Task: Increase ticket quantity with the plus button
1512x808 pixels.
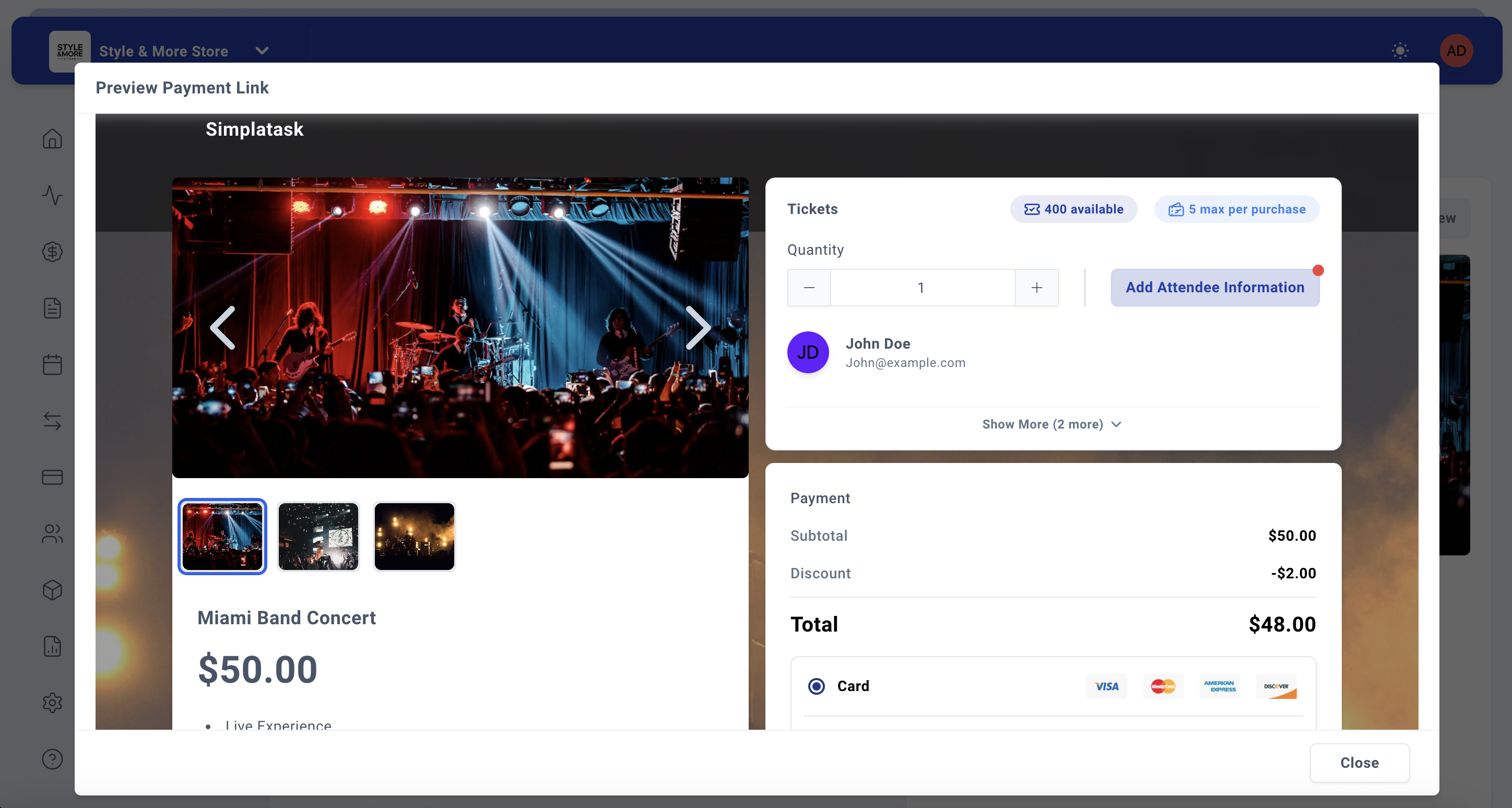Action: tap(1036, 288)
